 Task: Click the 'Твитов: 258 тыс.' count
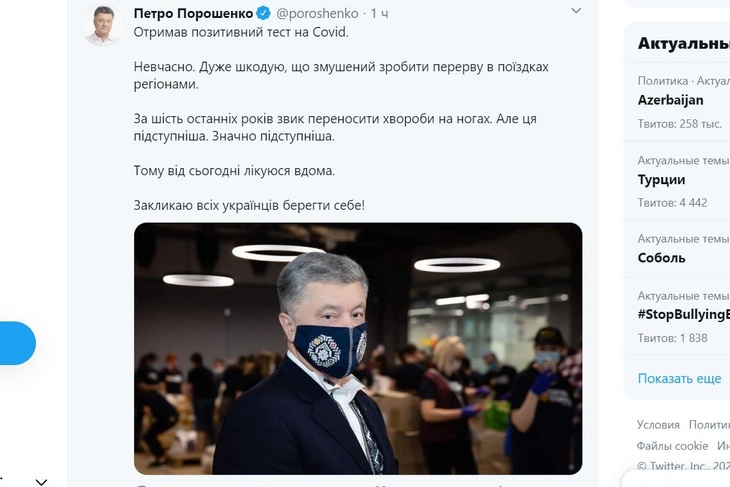point(679,124)
